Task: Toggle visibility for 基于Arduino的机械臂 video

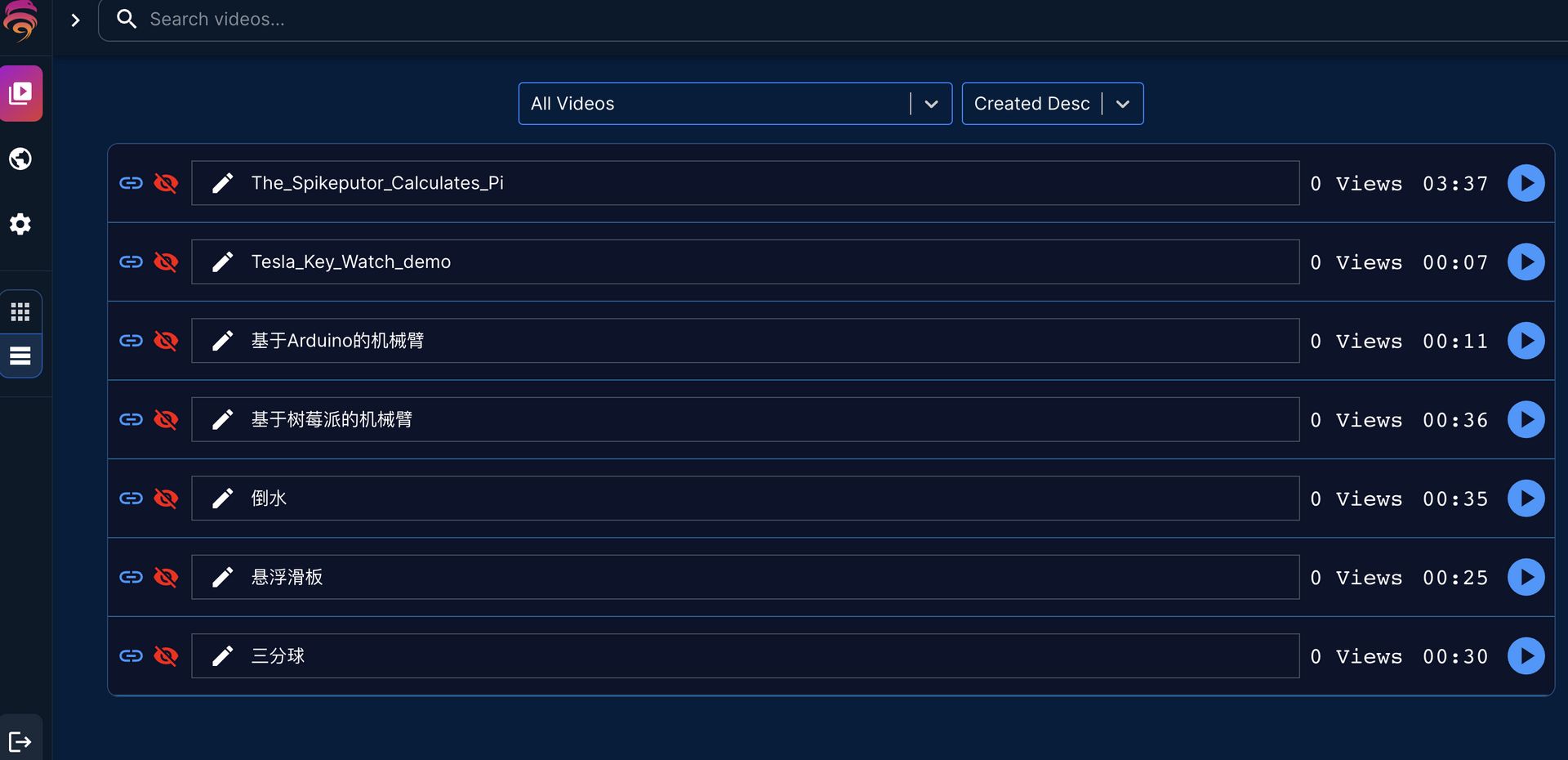Action: pyautogui.click(x=166, y=341)
